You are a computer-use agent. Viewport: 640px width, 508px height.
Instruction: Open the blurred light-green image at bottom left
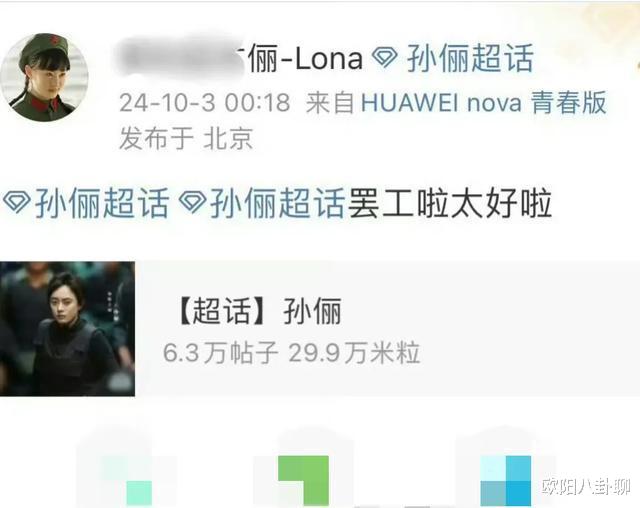pyautogui.click(x=127, y=467)
